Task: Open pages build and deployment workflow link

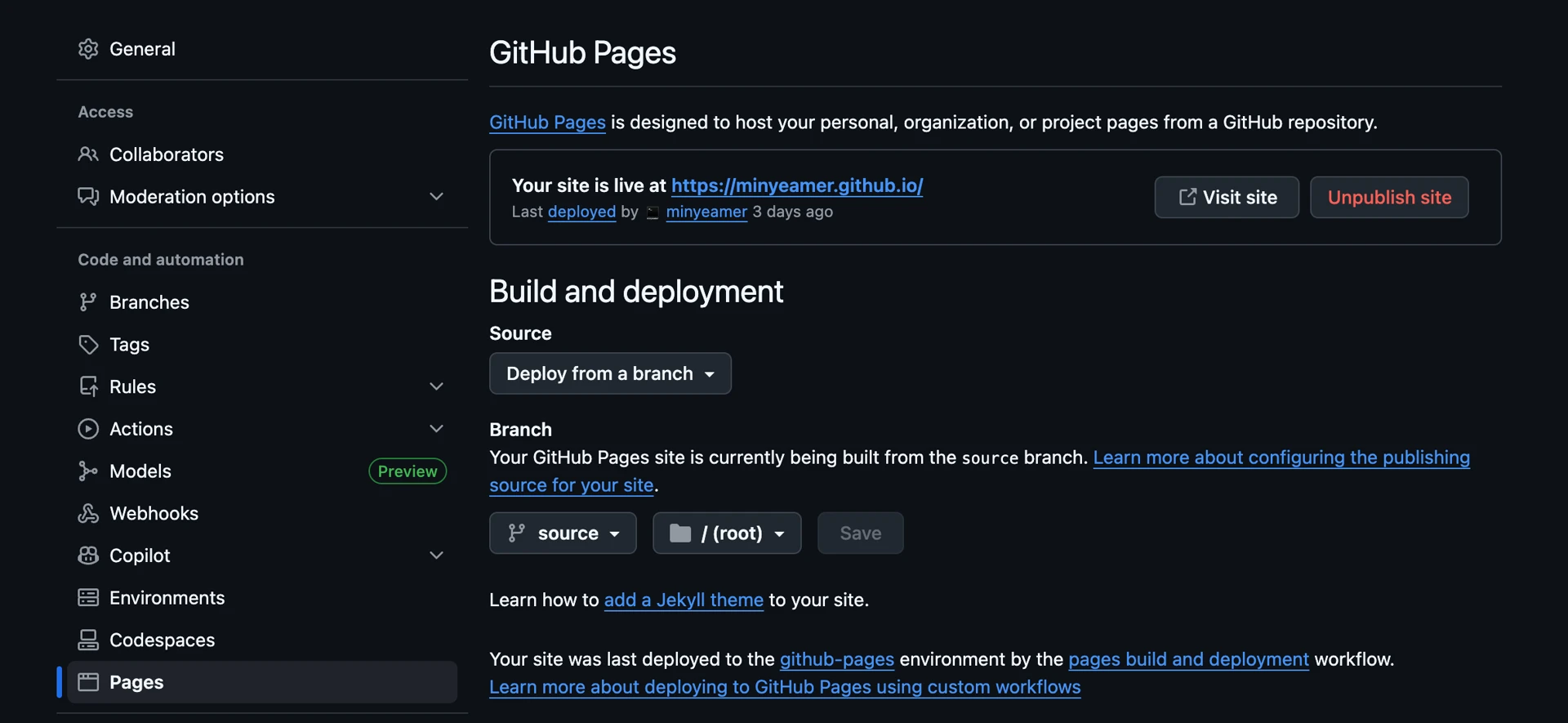Action: pyautogui.click(x=1188, y=659)
